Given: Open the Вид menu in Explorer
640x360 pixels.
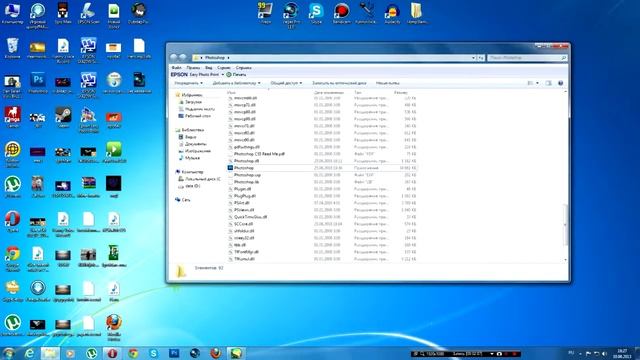Looking at the screenshot, I should coord(209,68).
